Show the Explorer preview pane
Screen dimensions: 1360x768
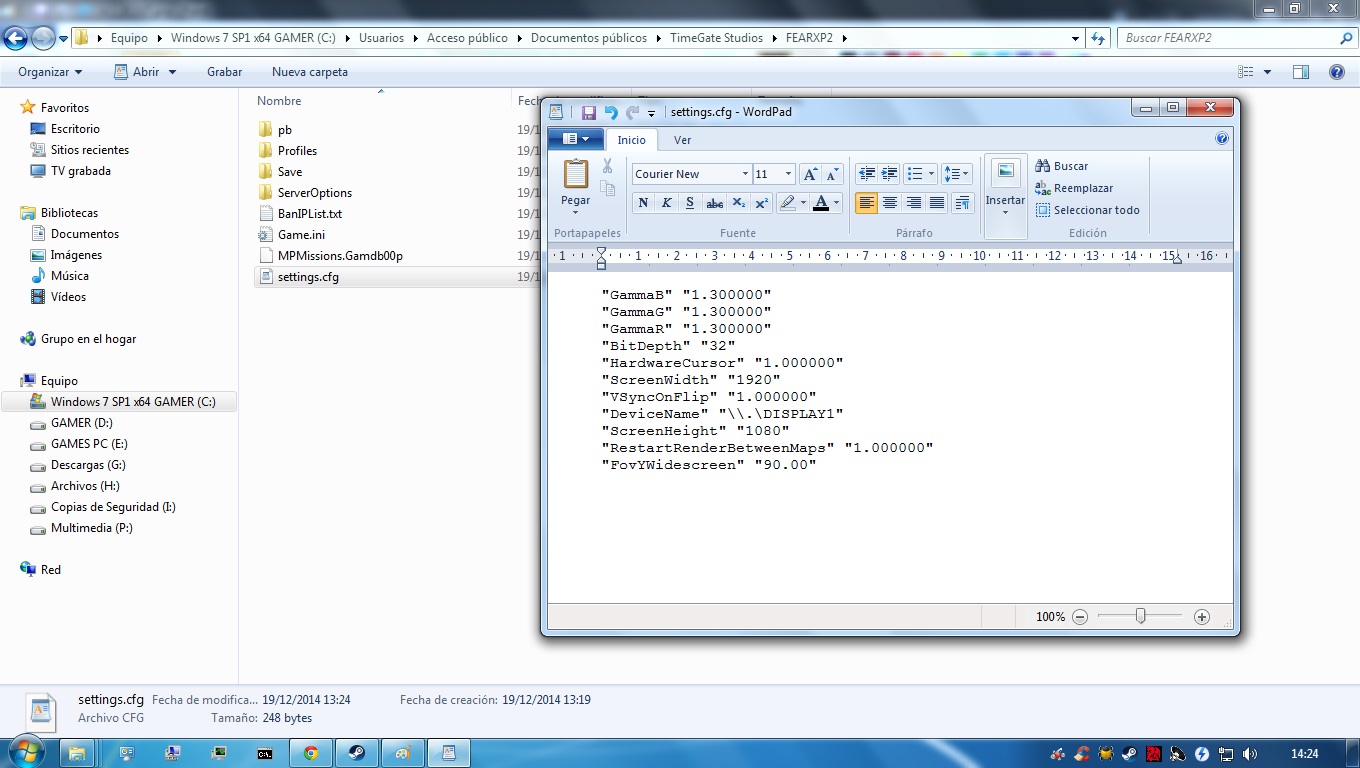pos(1301,72)
